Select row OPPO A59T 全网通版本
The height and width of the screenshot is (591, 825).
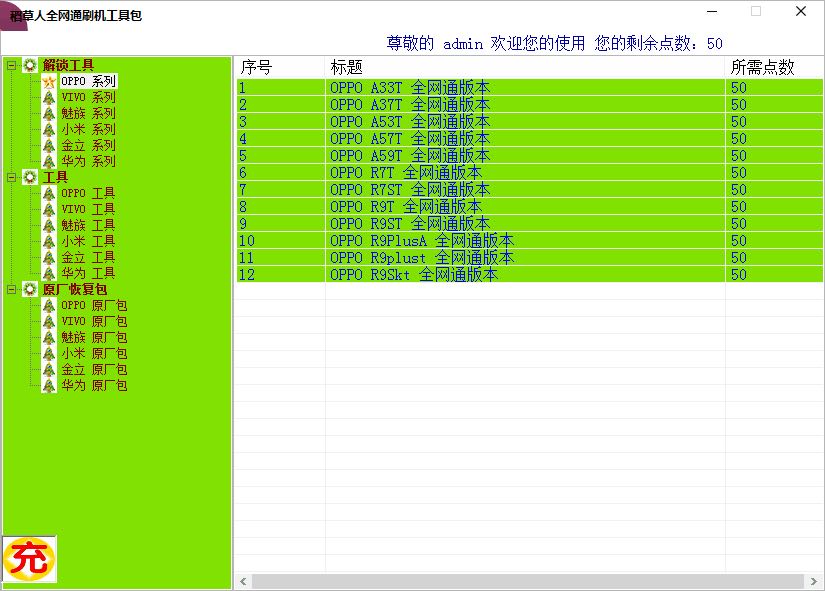[x=530, y=156]
